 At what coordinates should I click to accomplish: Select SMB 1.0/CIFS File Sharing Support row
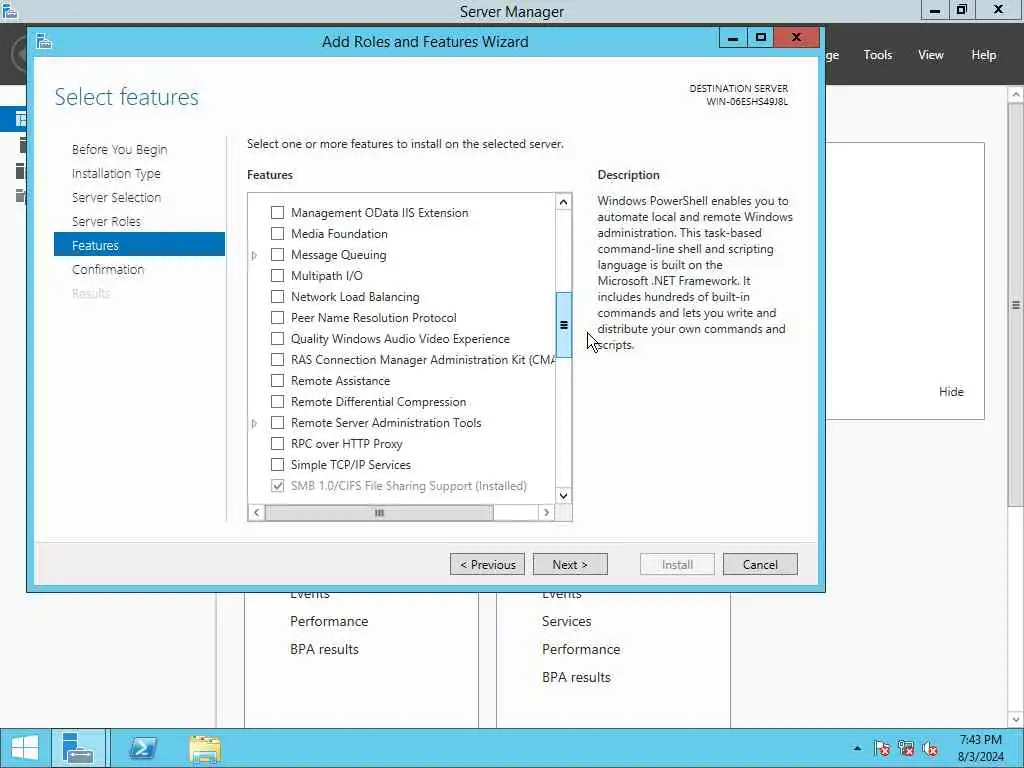409,486
